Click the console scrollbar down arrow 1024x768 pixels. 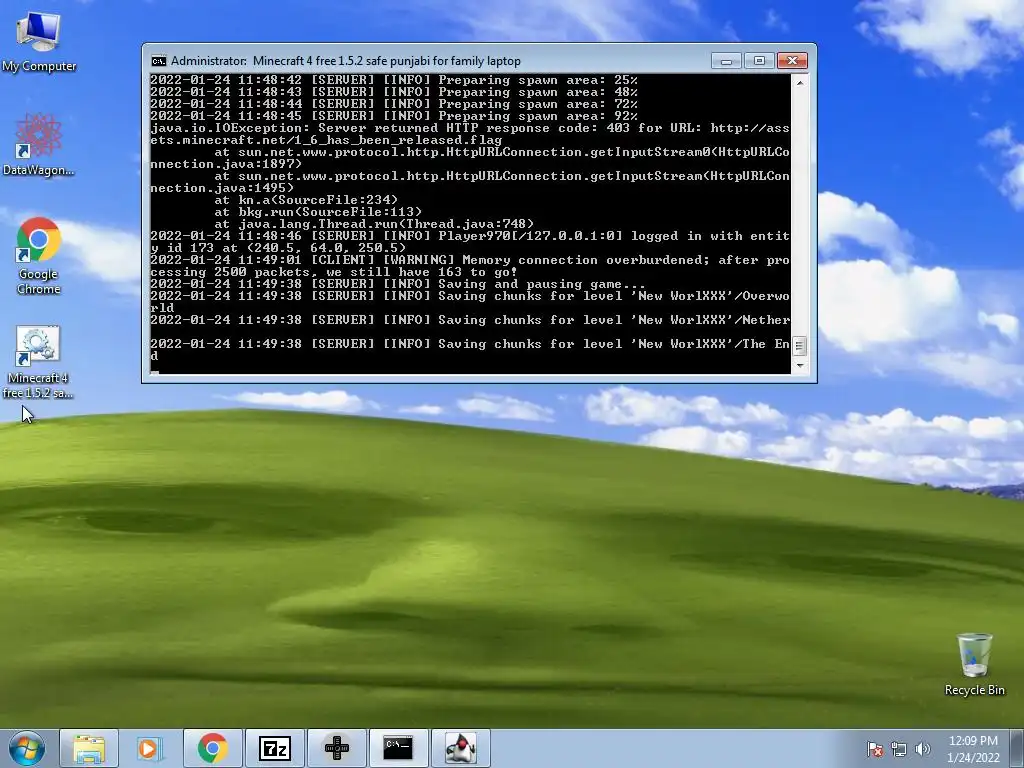(x=800, y=366)
